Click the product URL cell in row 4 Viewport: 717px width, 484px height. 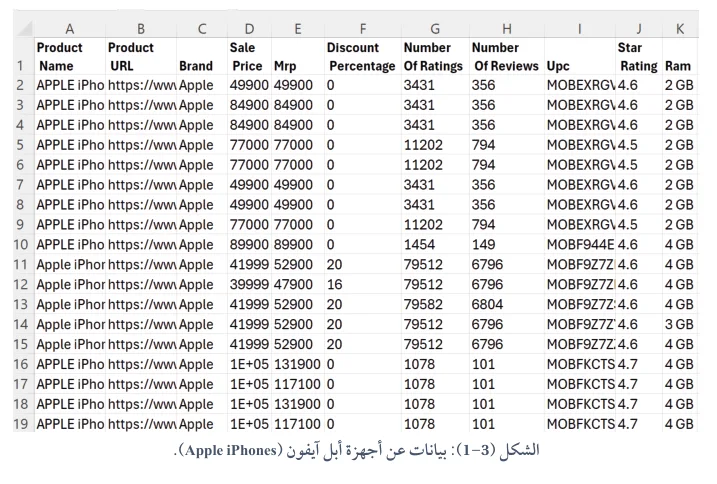click(x=141, y=125)
